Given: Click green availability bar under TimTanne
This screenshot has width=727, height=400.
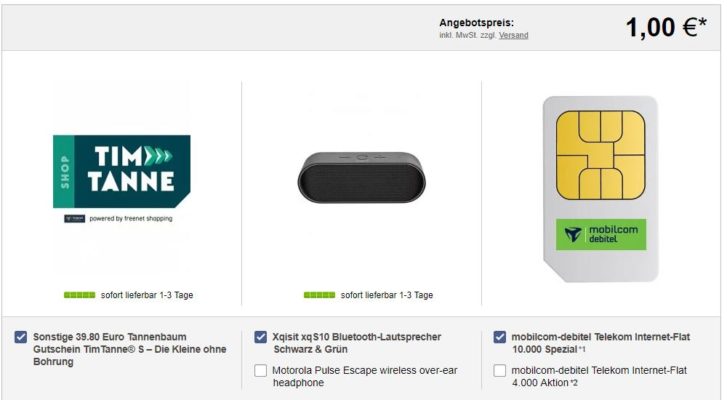Looking at the screenshot, I should (x=79, y=295).
